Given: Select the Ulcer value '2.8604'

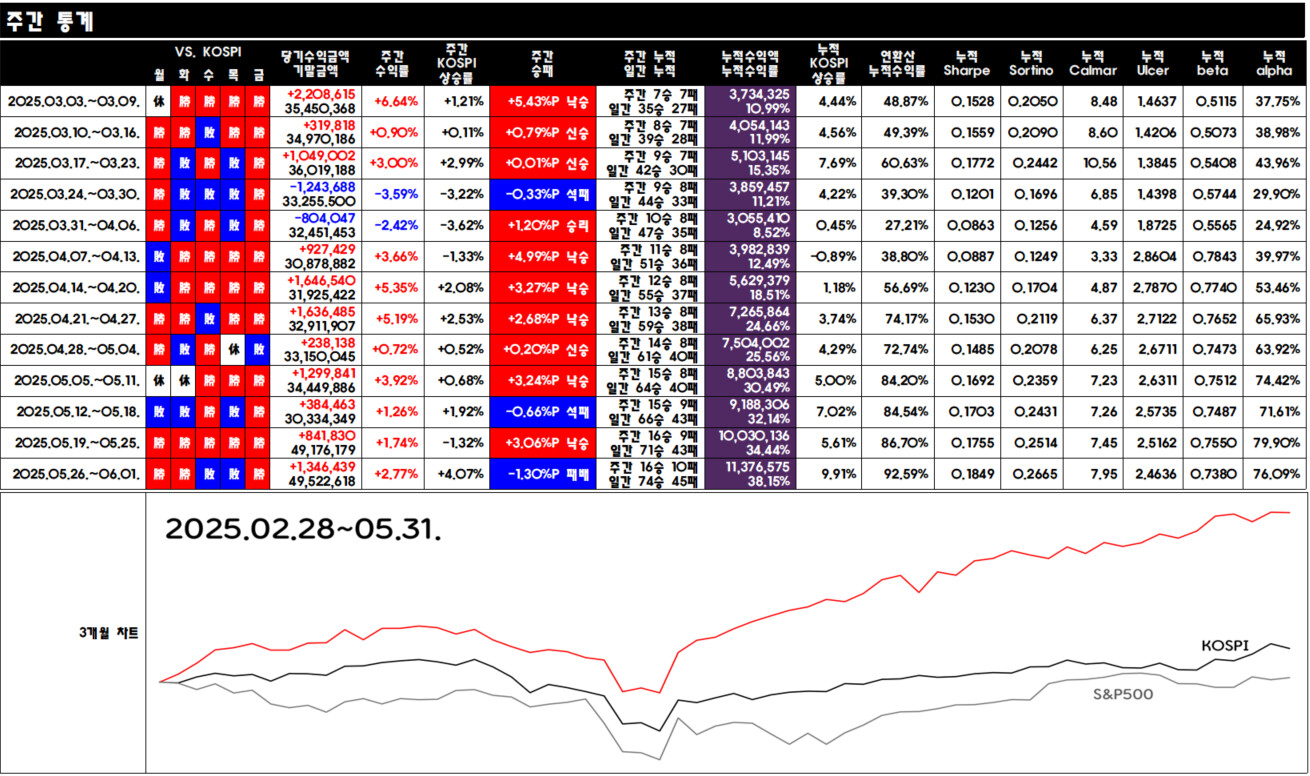Looking at the screenshot, I should (x=1156, y=256).
